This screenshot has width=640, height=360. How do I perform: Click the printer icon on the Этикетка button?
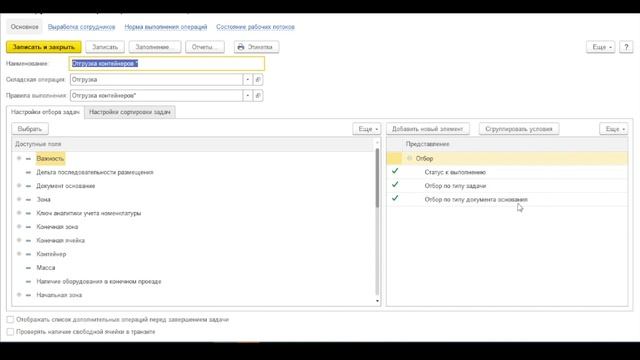pos(241,47)
